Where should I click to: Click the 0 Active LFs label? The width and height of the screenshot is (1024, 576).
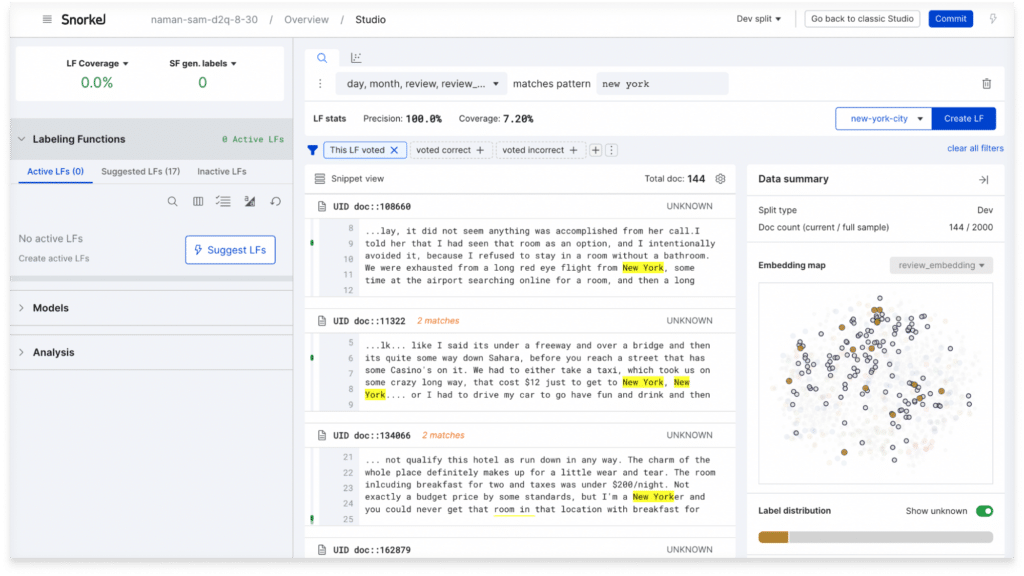tap(253, 140)
